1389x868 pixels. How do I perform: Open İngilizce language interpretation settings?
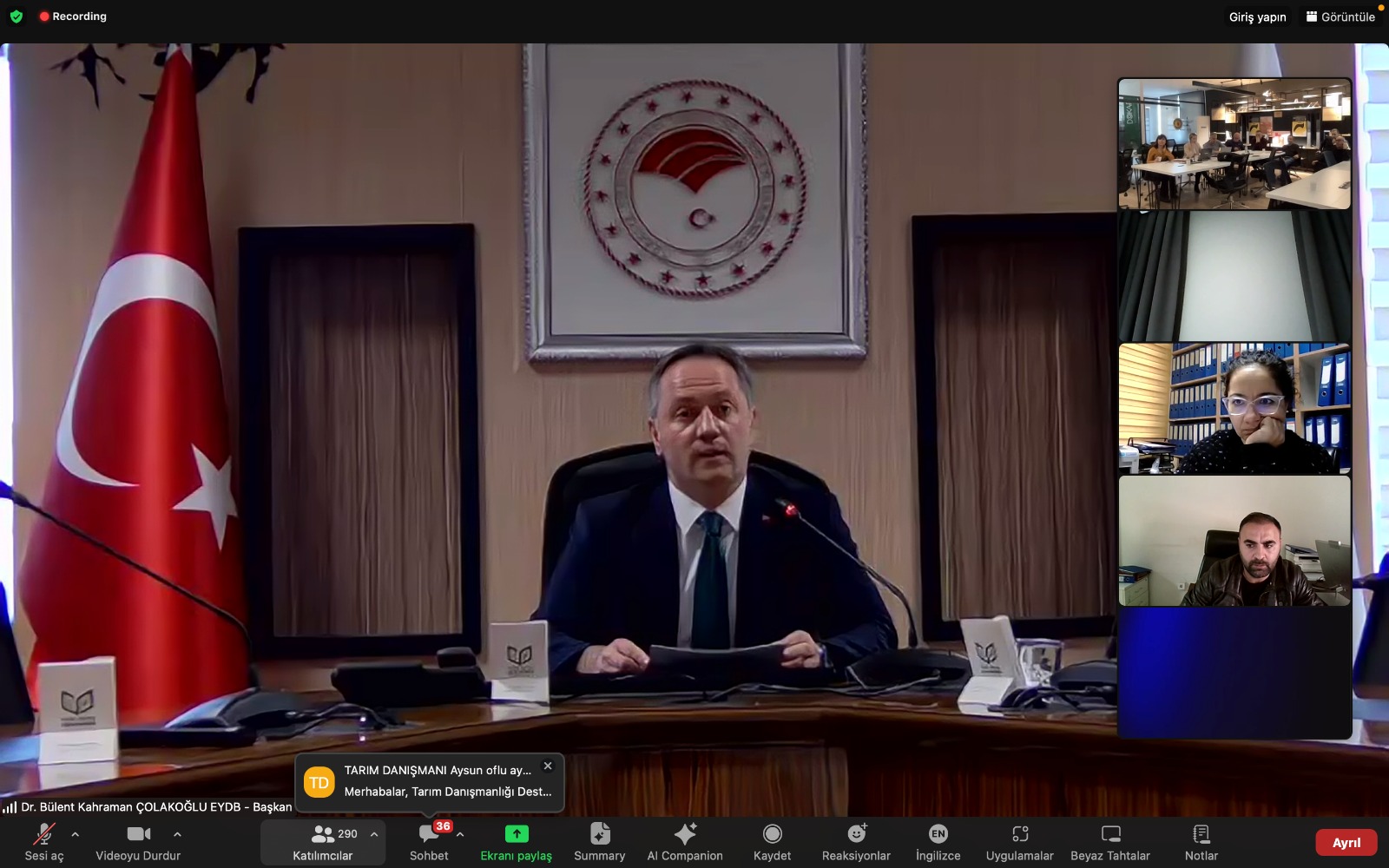click(x=938, y=842)
